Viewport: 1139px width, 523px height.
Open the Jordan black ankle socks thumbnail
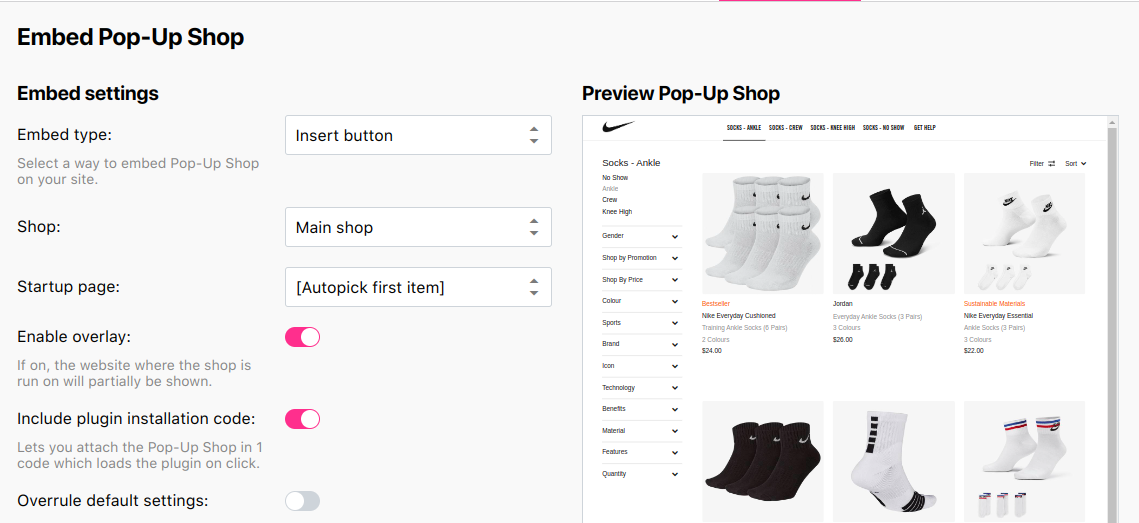click(893, 233)
